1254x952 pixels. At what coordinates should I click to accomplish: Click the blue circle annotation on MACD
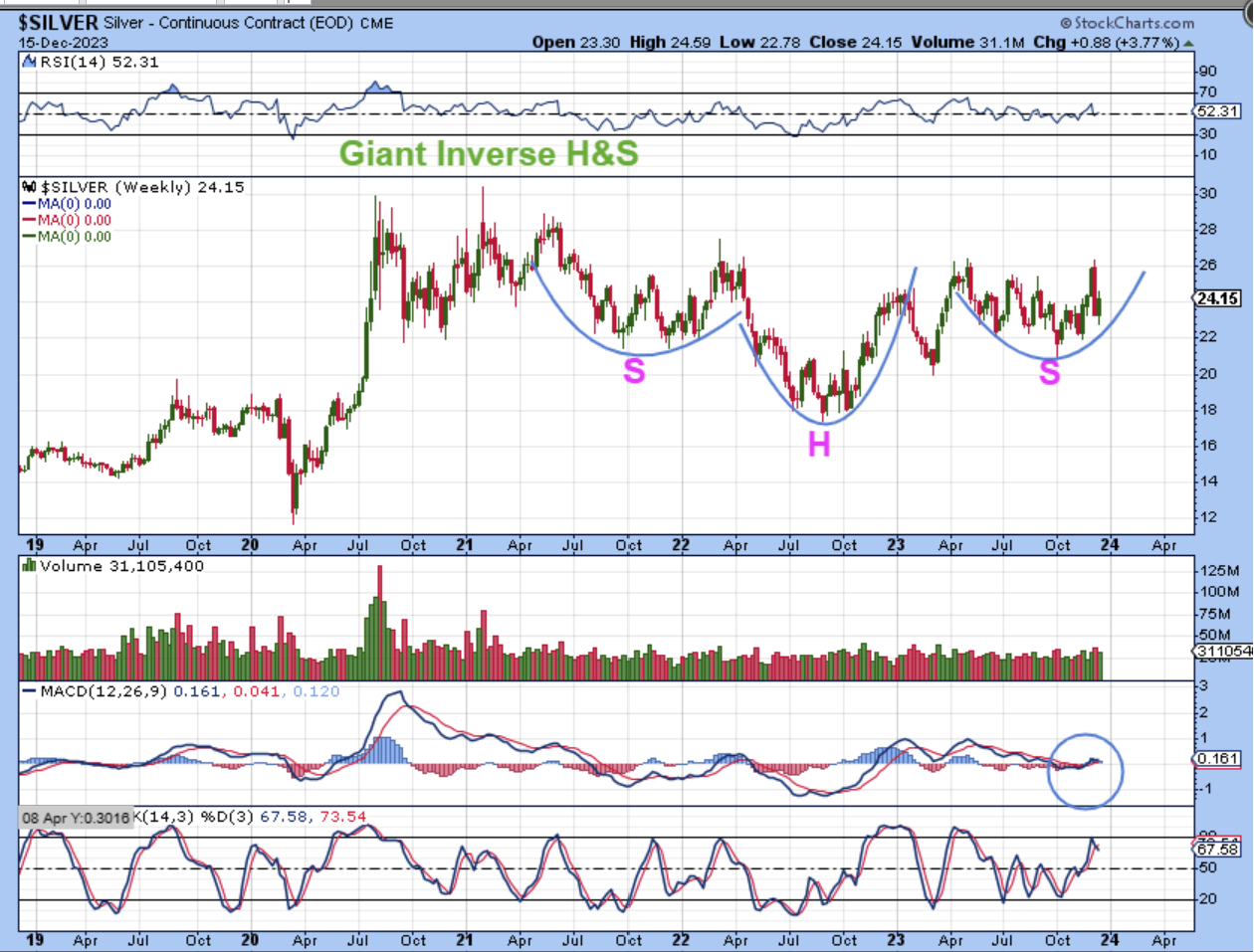[x=1086, y=771]
